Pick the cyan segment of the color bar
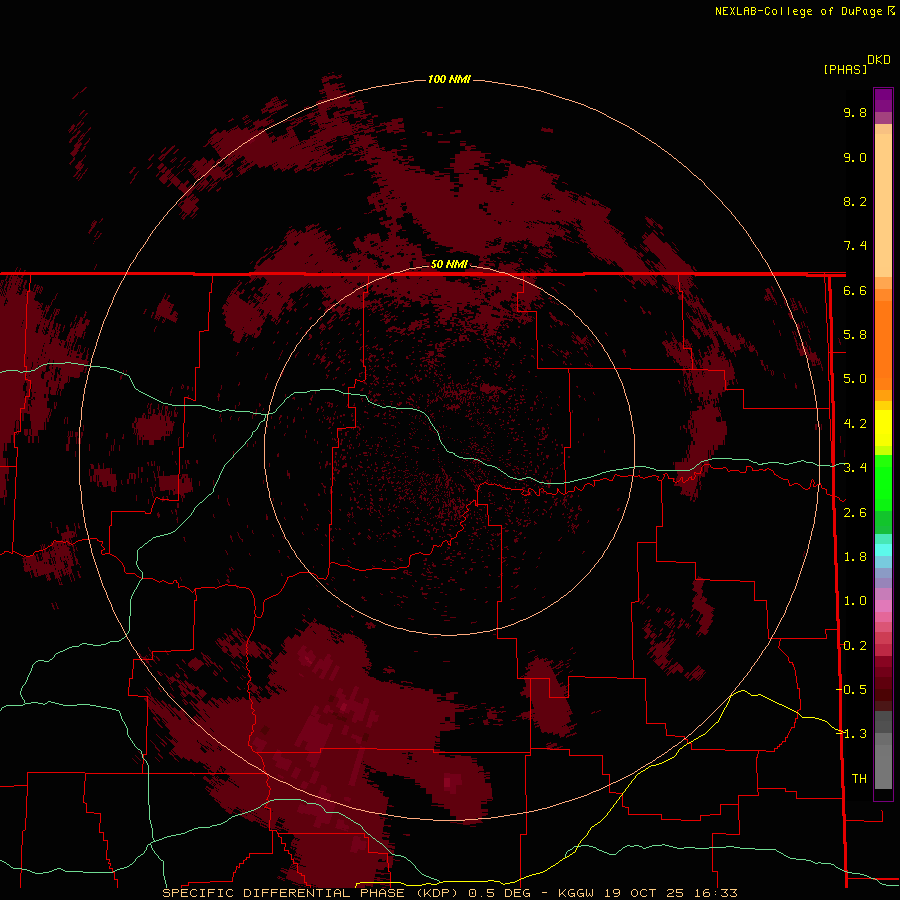The image size is (900, 900). tap(883, 550)
